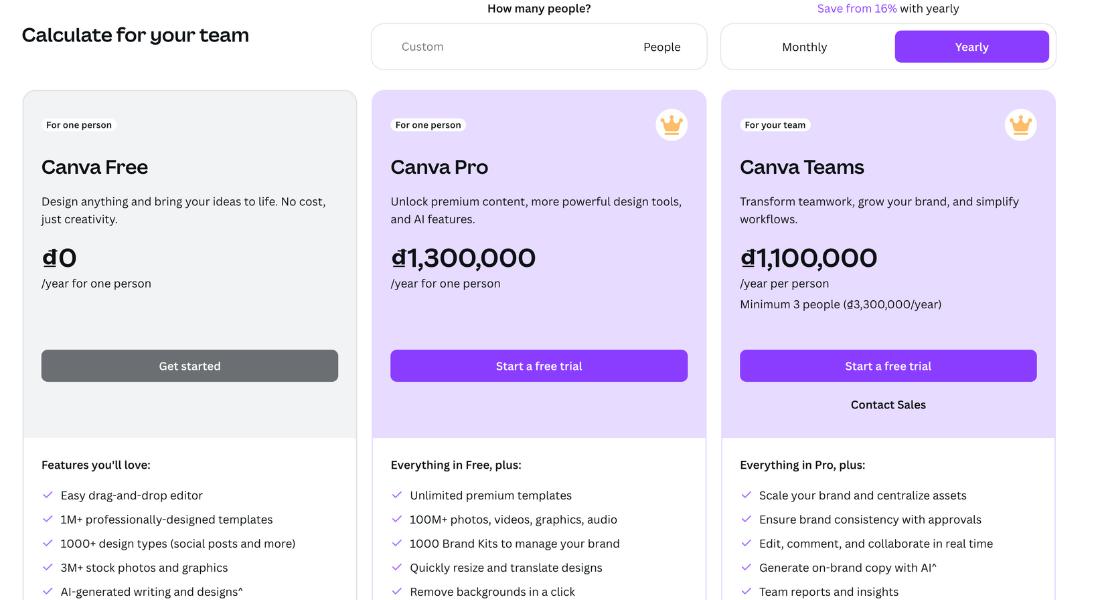
Task: Click checkmark beside Scale your brand feature
Action: (746, 495)
